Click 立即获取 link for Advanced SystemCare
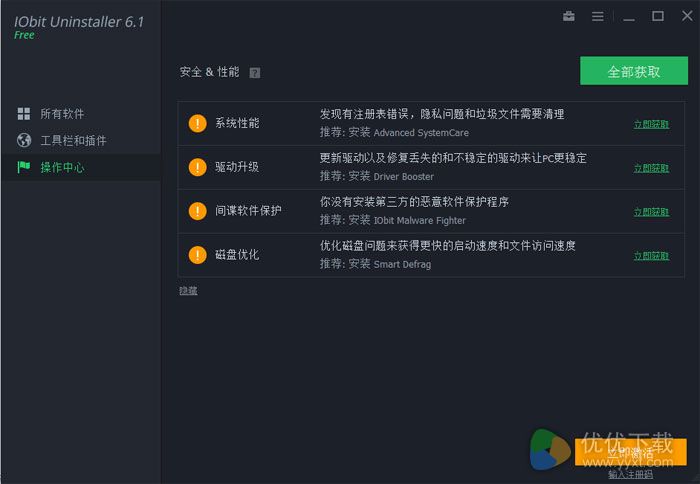This screenshot has height=484, width=700. [651, 124]
